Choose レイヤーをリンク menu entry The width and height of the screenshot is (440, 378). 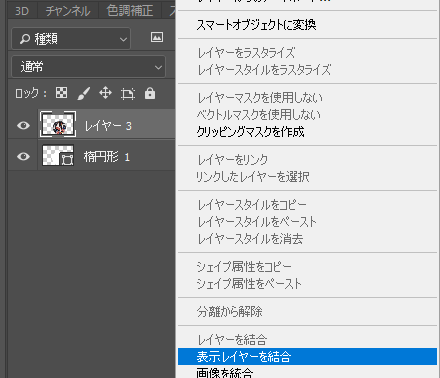click(307, 160)
